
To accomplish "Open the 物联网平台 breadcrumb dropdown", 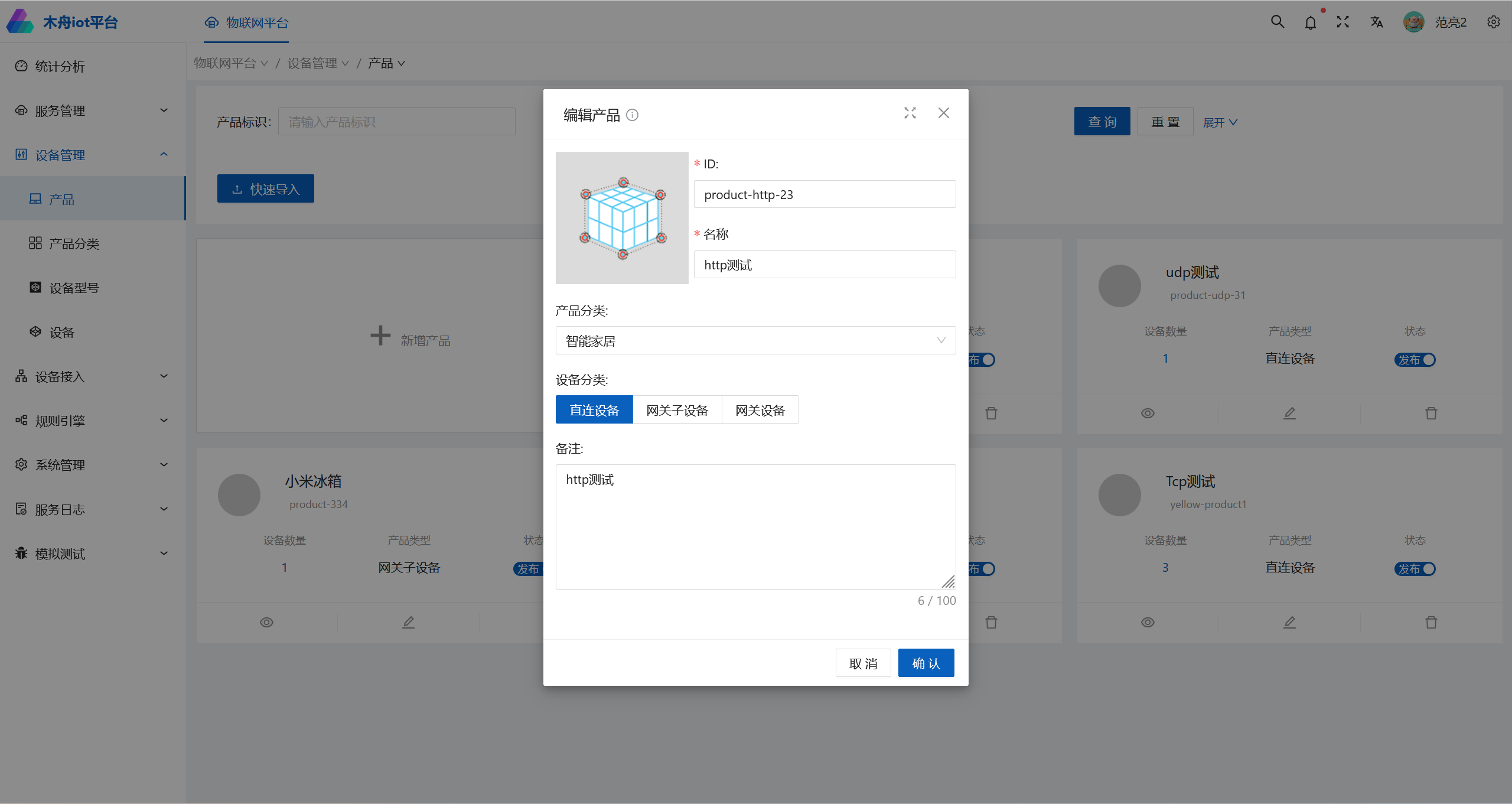I will click(231, 63).
